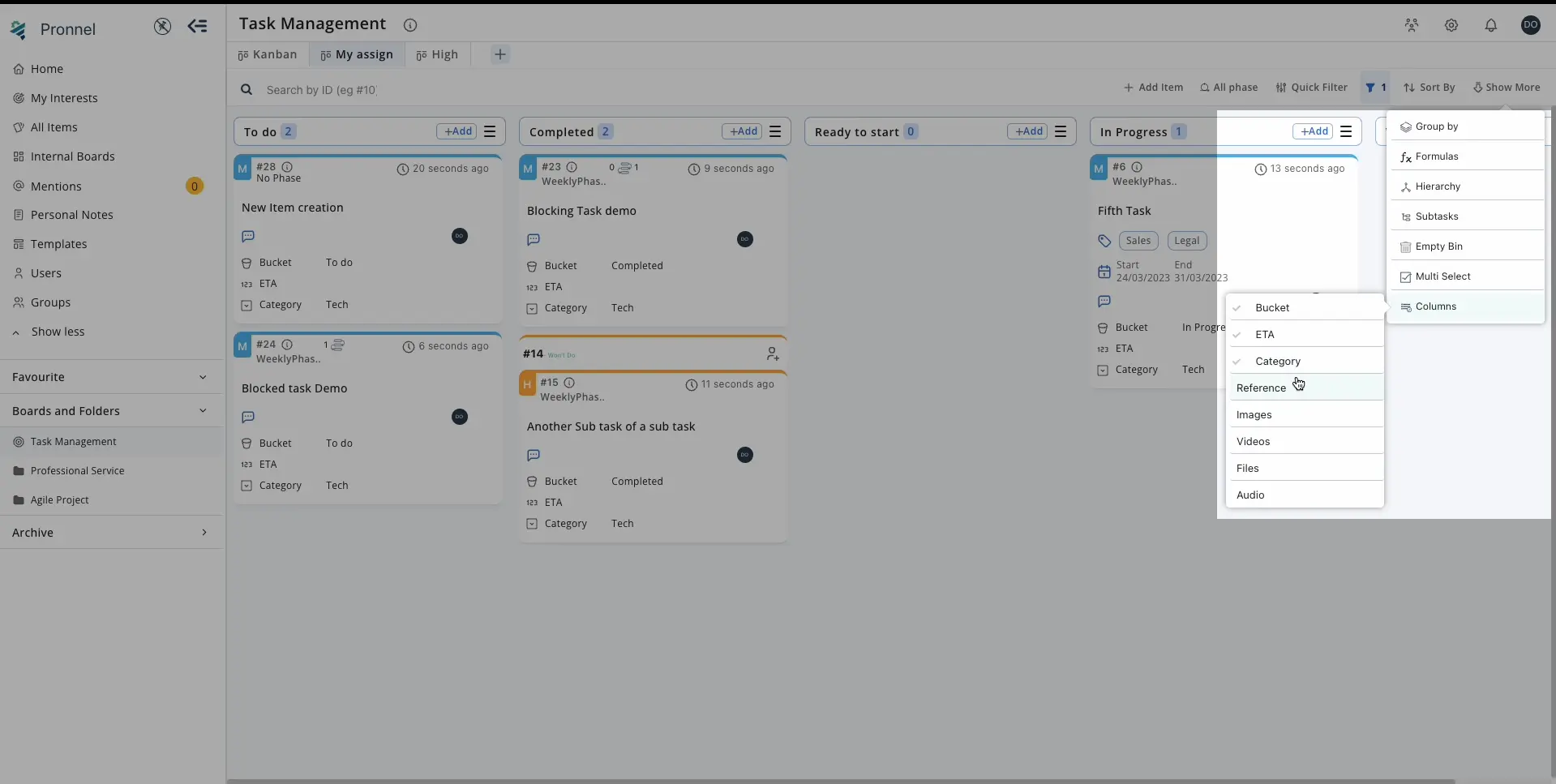Viewport: 1556px width, 784px height.
Task: Click the calendar icon on Fifth Task card
Action: pos(1104,272)
